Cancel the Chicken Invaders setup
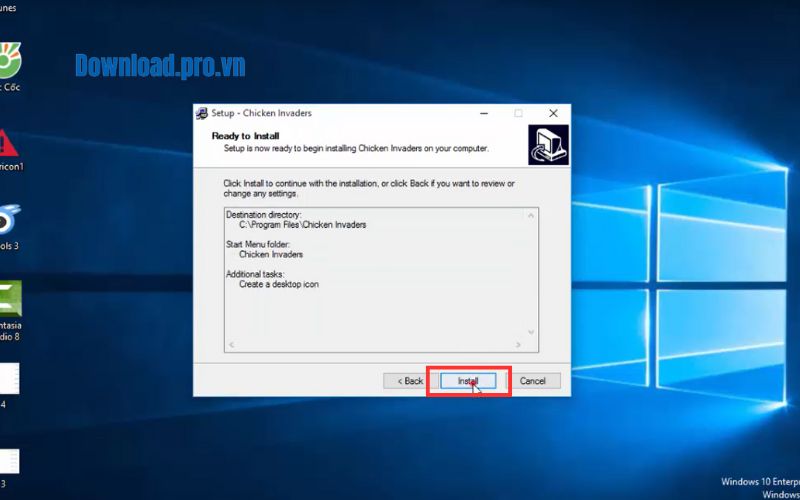The width and height of the screenshot is (800, 500). pos(533,381)
